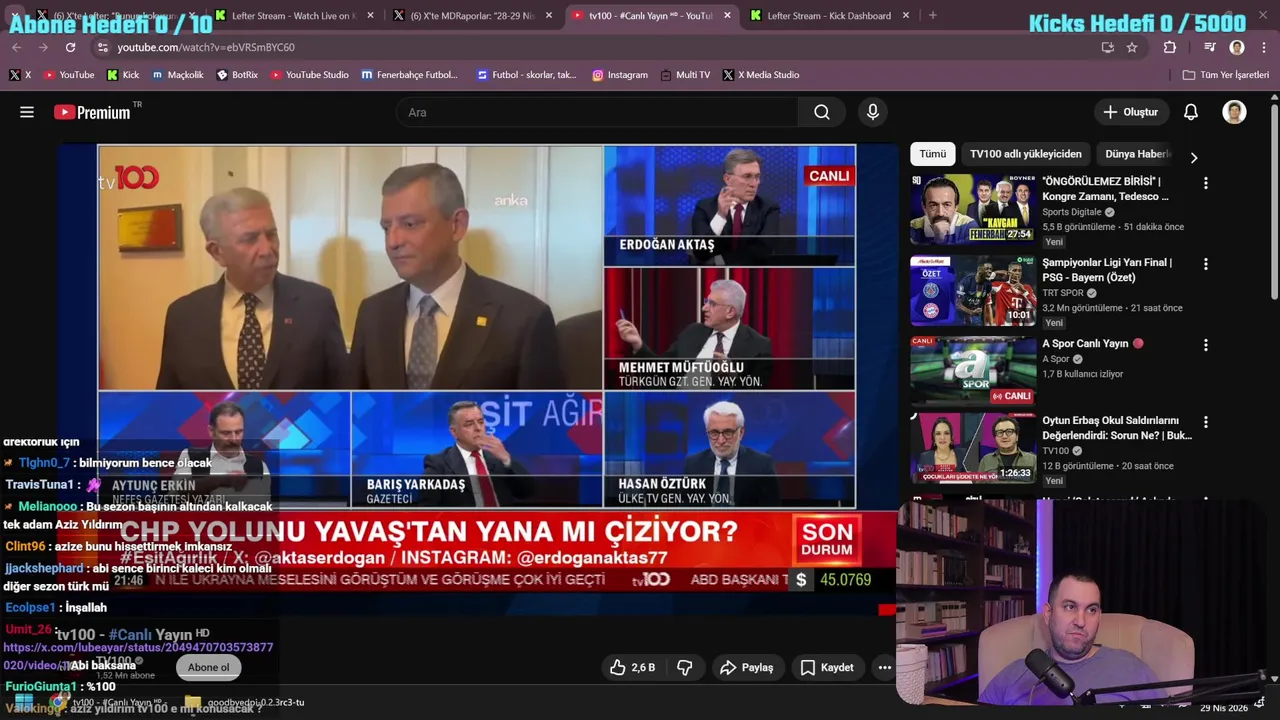Click the Kaydet save button
1280x720 pixels.
click(x=827, y=667)
